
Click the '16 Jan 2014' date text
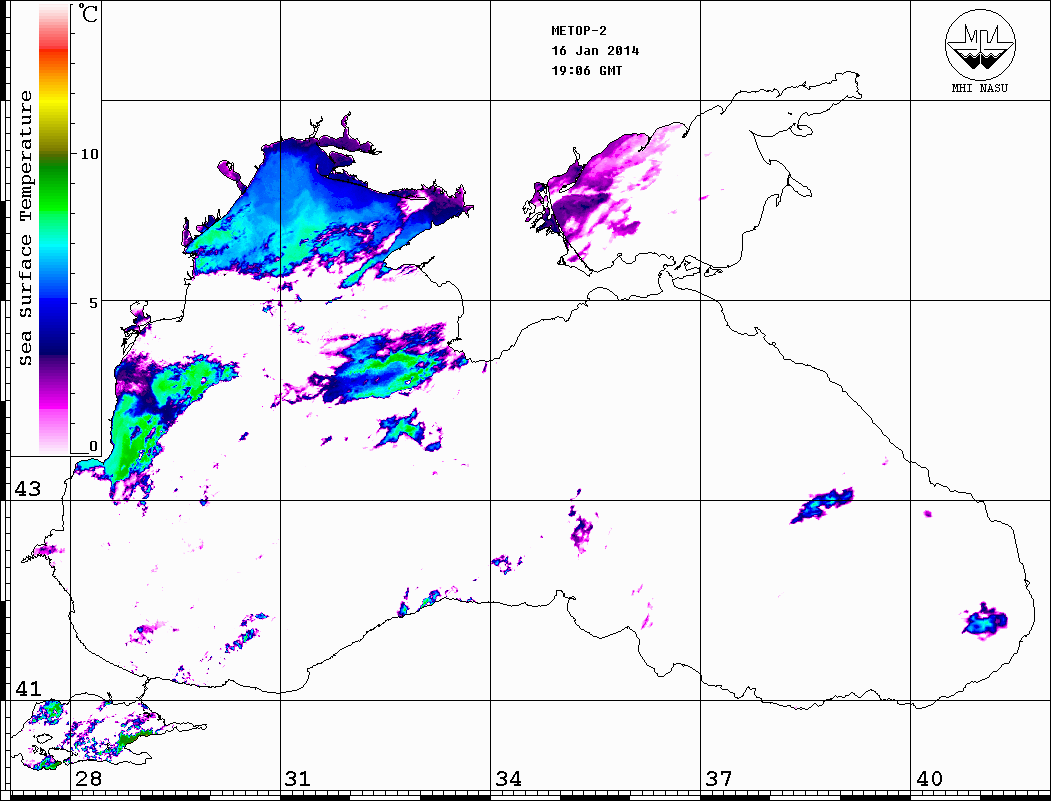[x=595, y=51]
